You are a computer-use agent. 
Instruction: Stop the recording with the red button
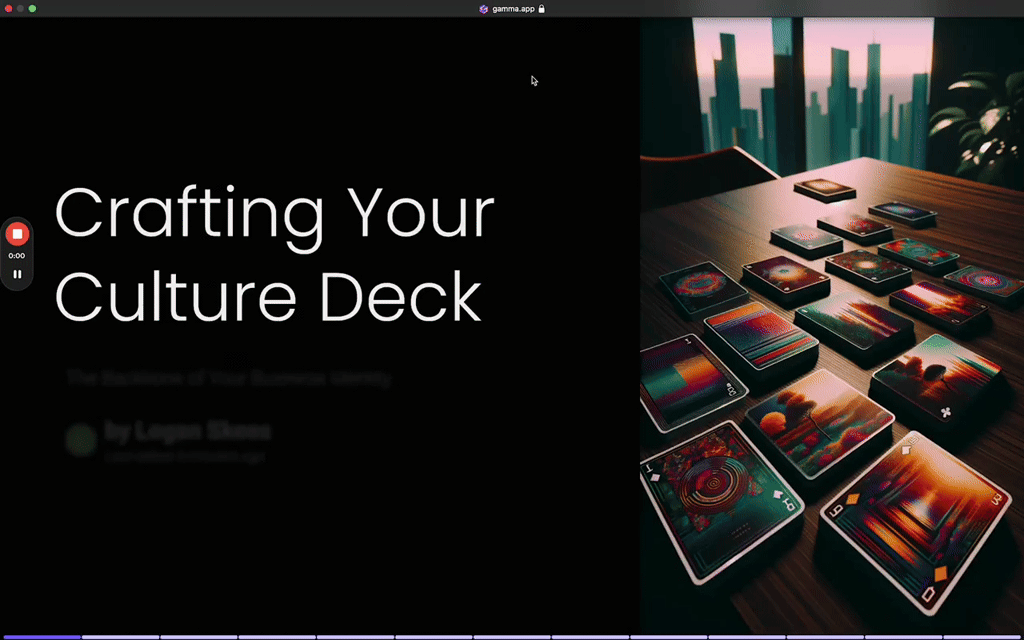pyautogui.click(x=17, y=234)
